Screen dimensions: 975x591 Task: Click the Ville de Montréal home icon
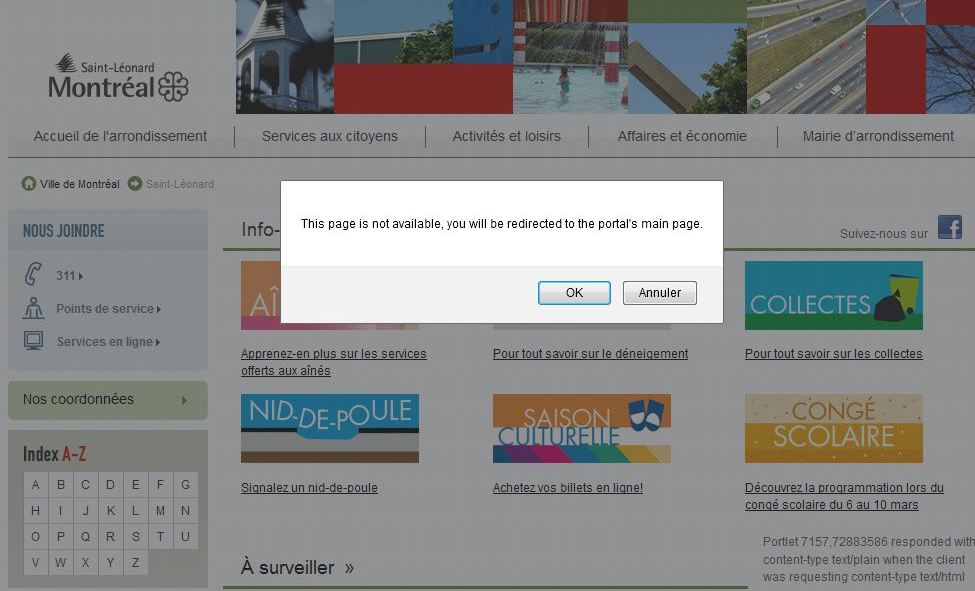click(29, 184)
